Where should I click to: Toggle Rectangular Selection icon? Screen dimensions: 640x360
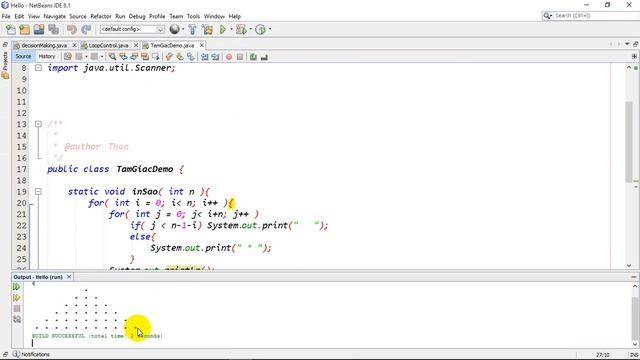pyautogui.click(x=156, y=57)
